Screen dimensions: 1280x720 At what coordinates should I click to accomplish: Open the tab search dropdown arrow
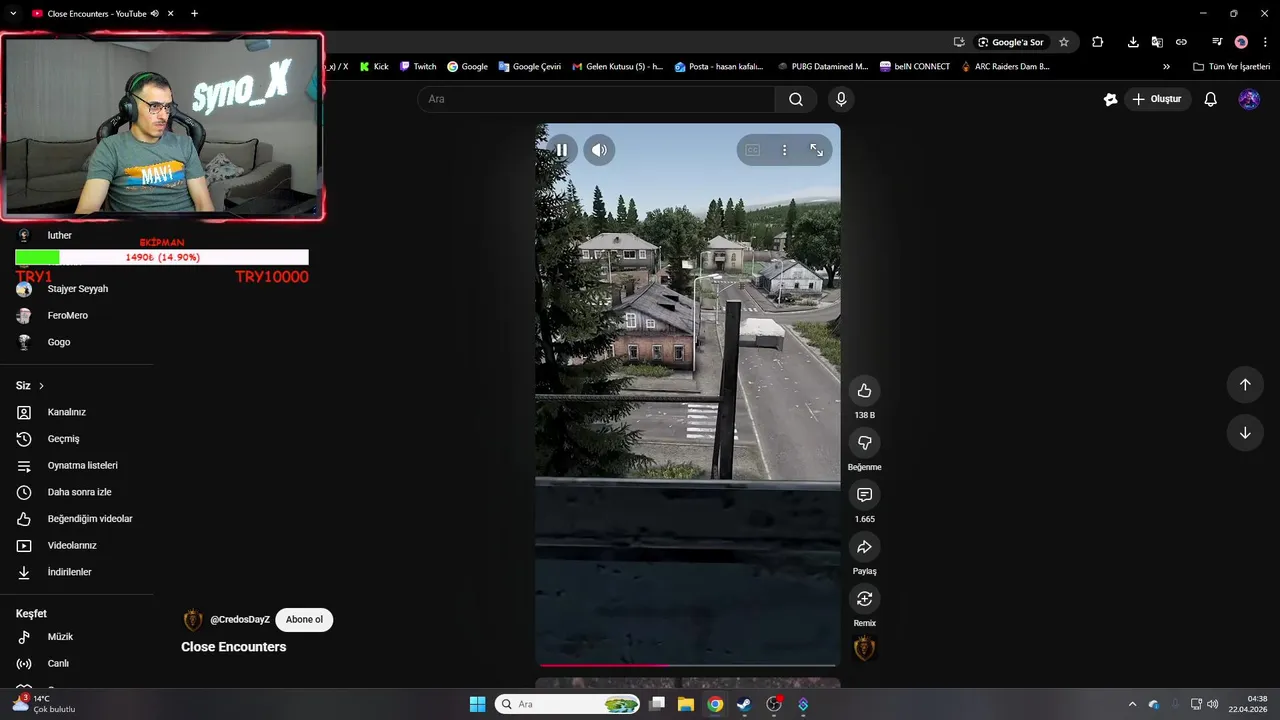(13, 14)
